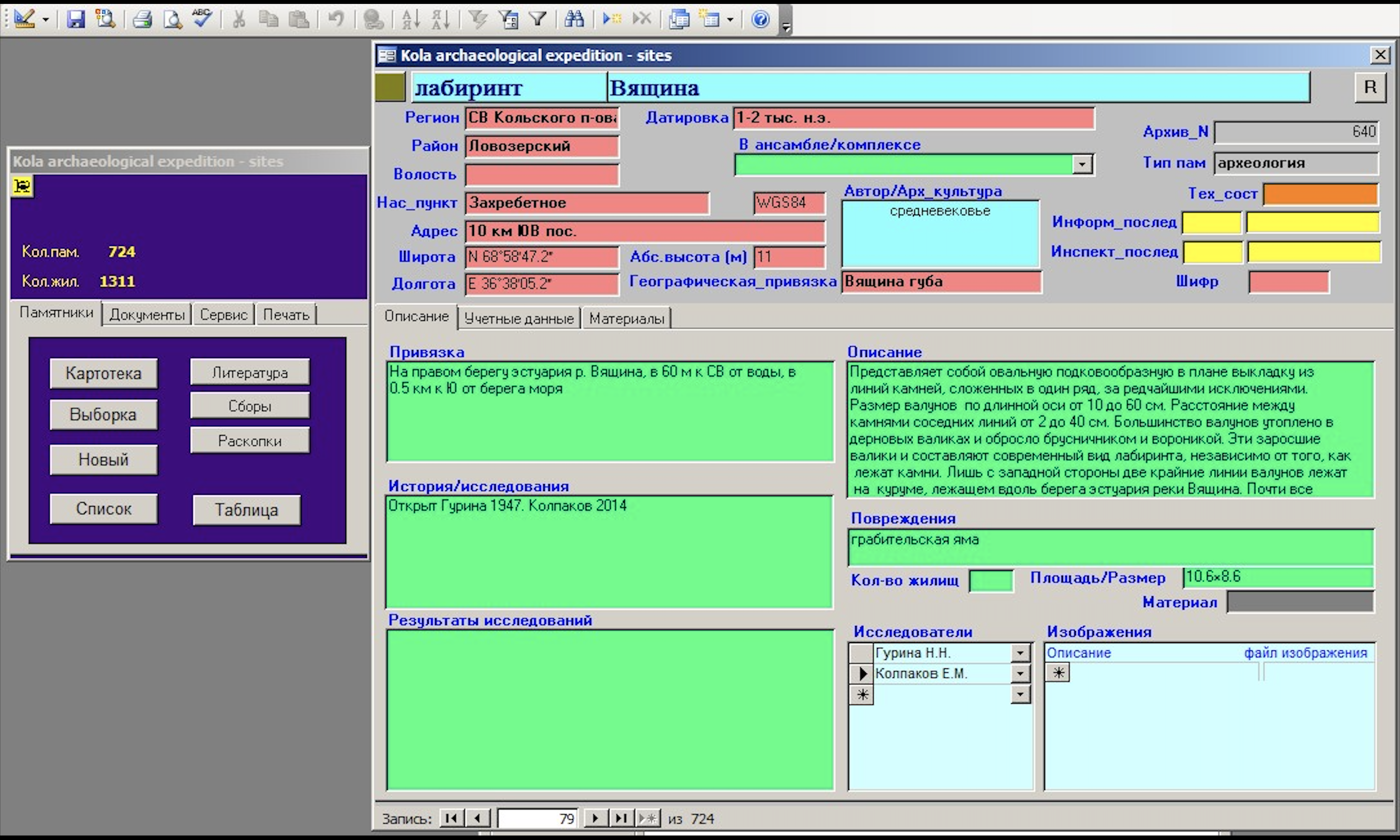Click the Filter By Form icon
Image resolution: width=1400 pixels, height=840 pixels.
508,18
